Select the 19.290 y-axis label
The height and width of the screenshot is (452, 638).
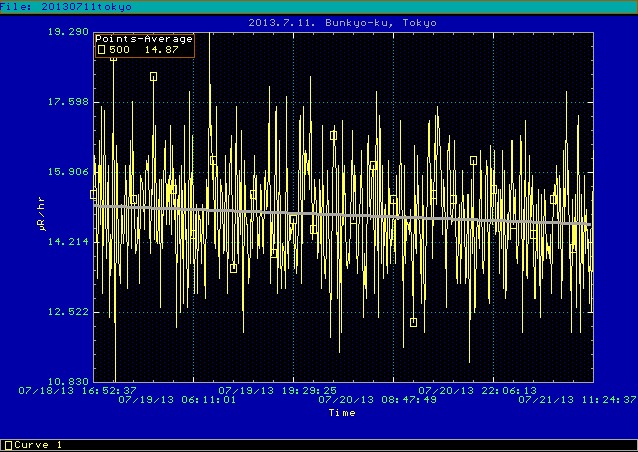[x=66, y=32]
